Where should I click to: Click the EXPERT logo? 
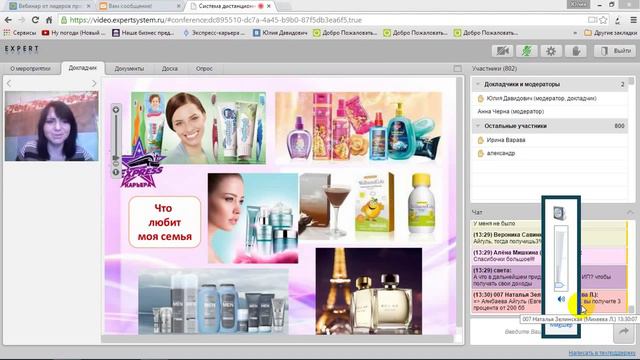coord(22,49)
